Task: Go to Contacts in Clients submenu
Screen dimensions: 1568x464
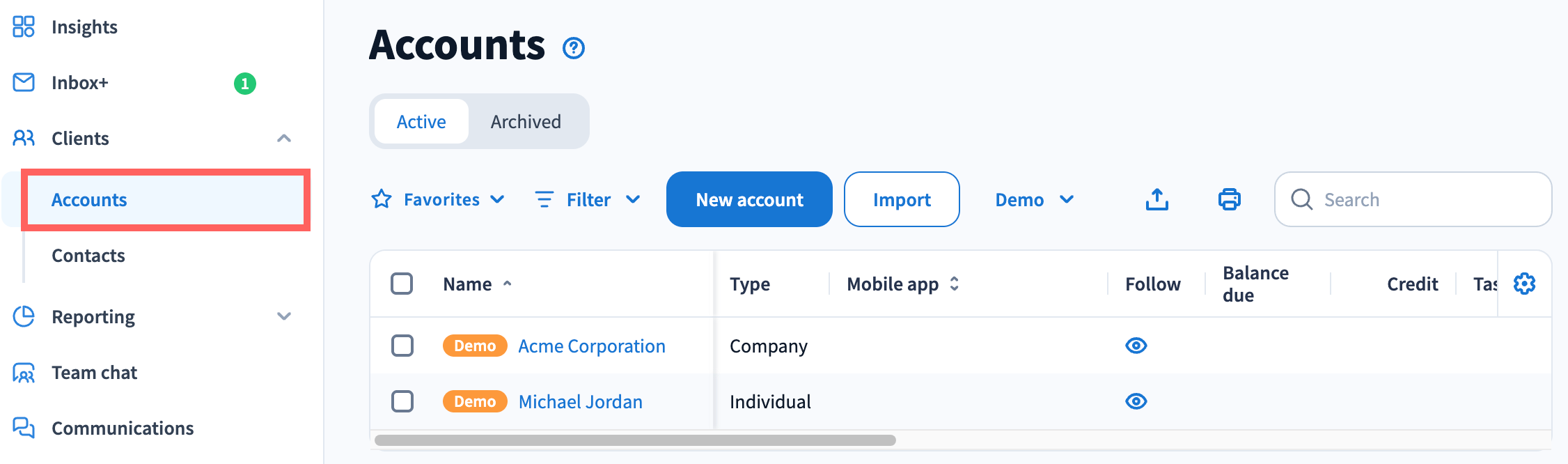Action: pos(88,256)
